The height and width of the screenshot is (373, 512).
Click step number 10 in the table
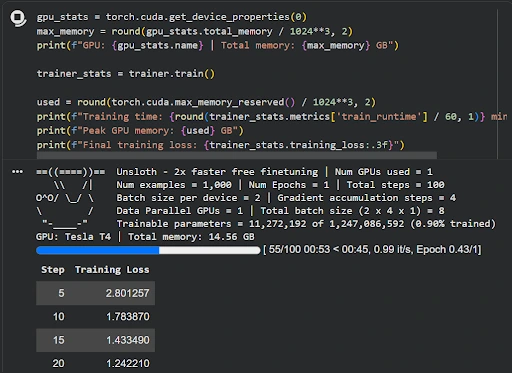point(59,317)
